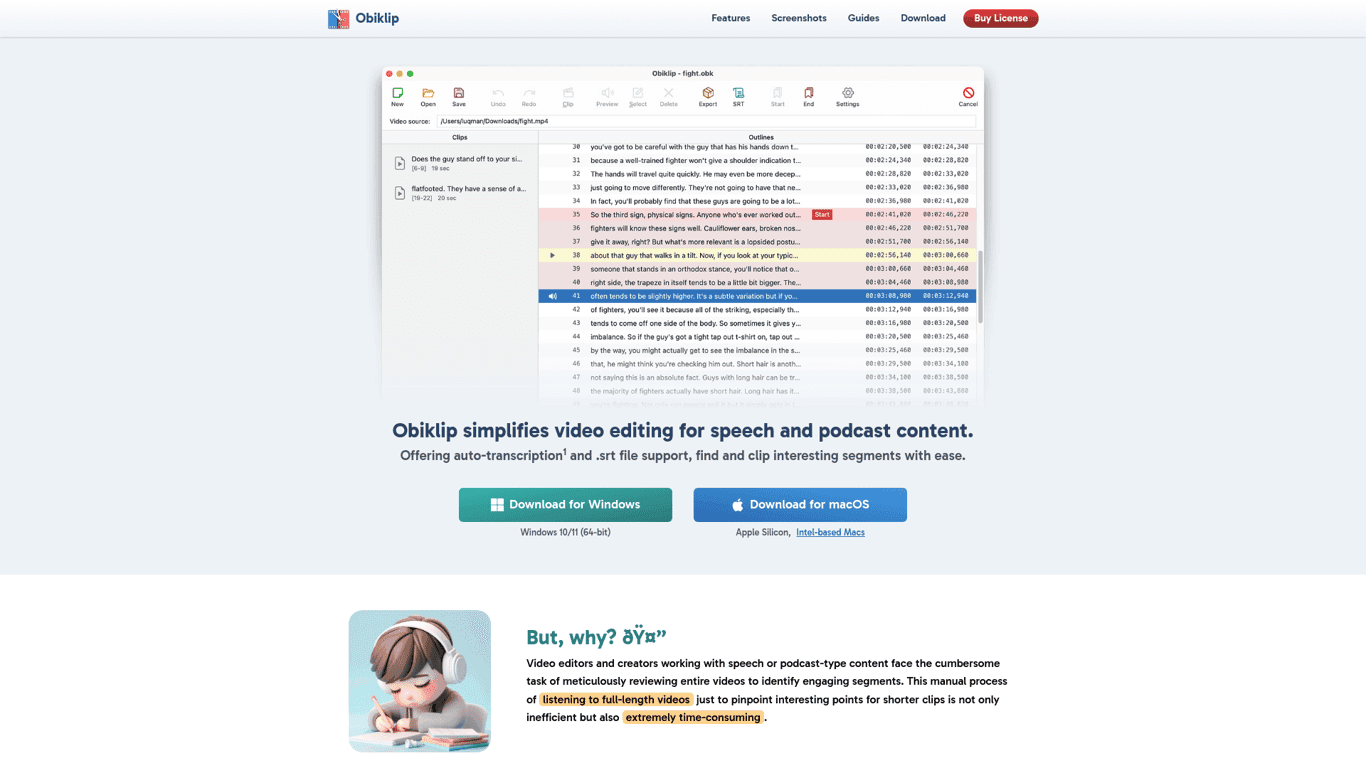This screenshot has height=768, width=1366.
Task: Click the Clip clapperboard icon
Action: coord(568,93)
